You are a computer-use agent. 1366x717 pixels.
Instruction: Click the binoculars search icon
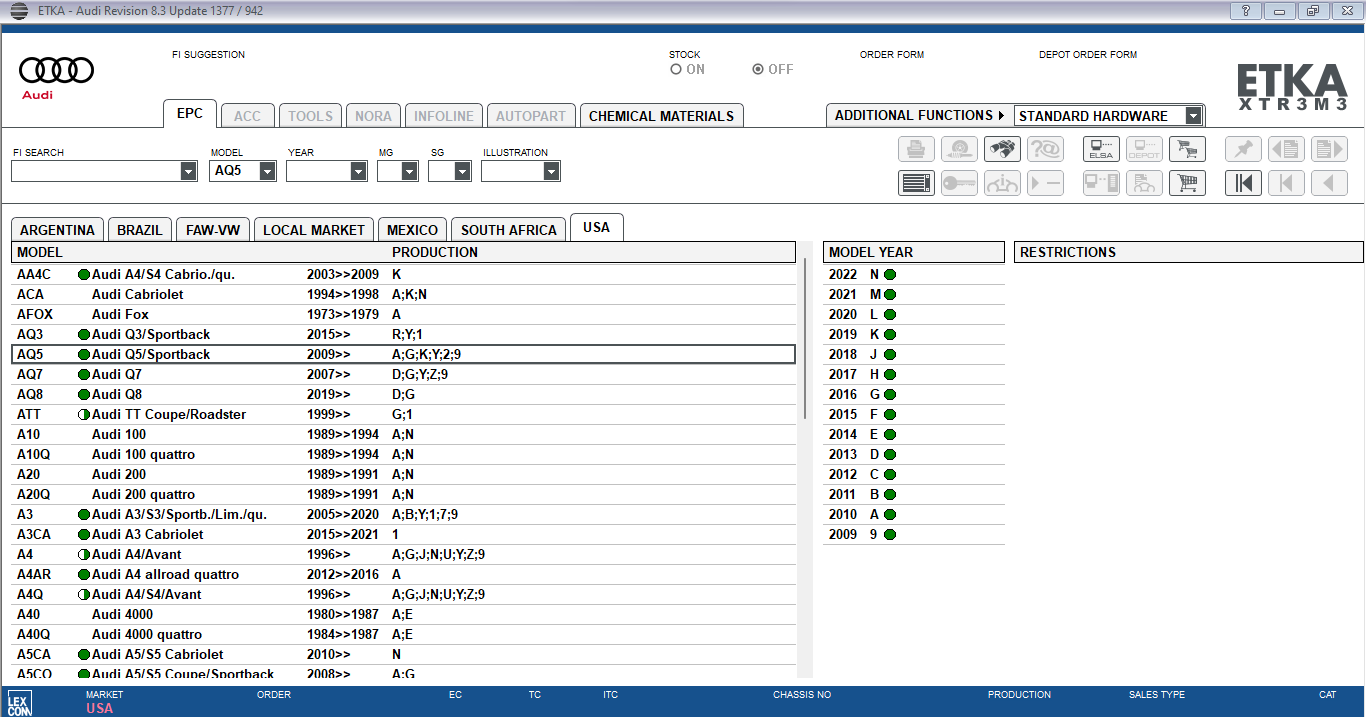(x=1002, y=149)
